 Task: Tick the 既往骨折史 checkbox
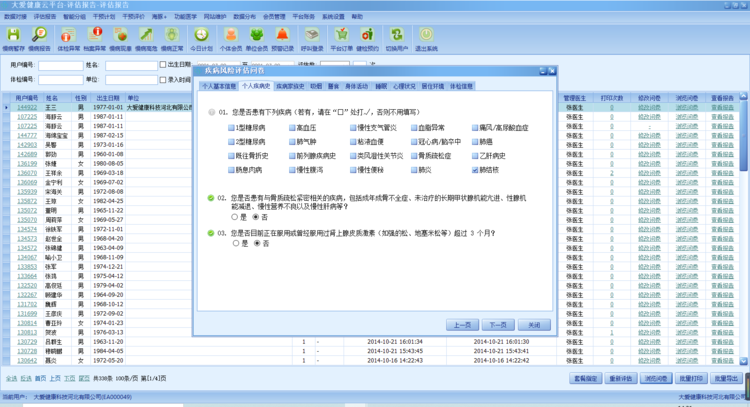point(232,156)
